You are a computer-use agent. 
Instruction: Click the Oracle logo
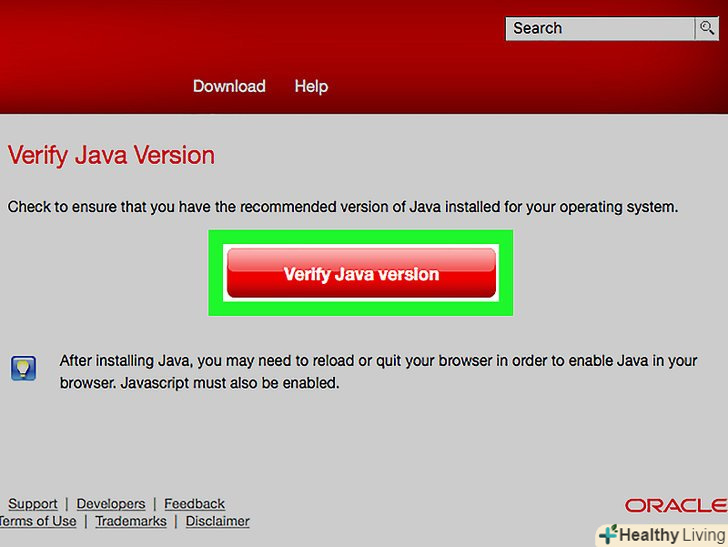click(x=676, y=505)
